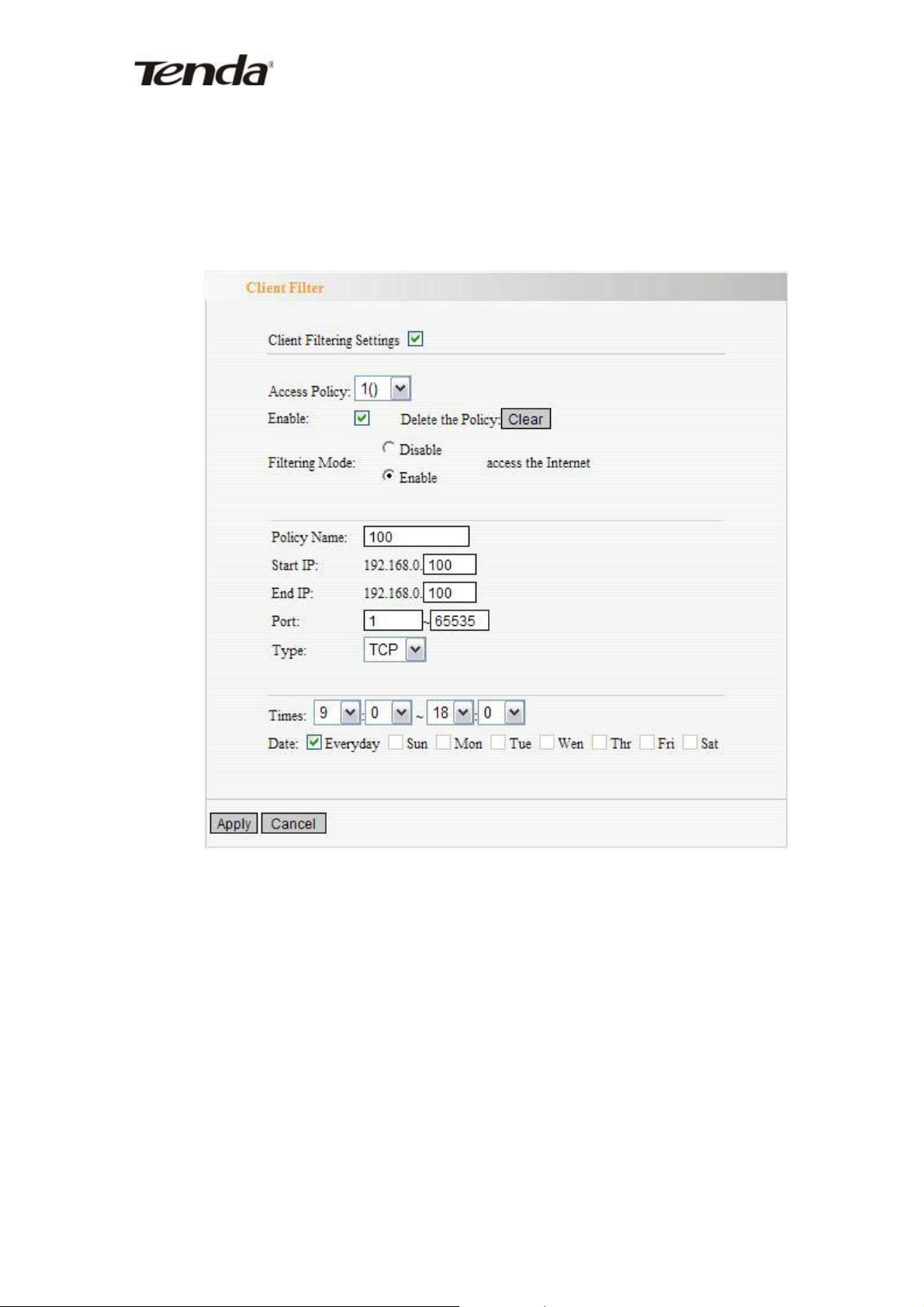Click the starting Port field

tap(393, 621)
